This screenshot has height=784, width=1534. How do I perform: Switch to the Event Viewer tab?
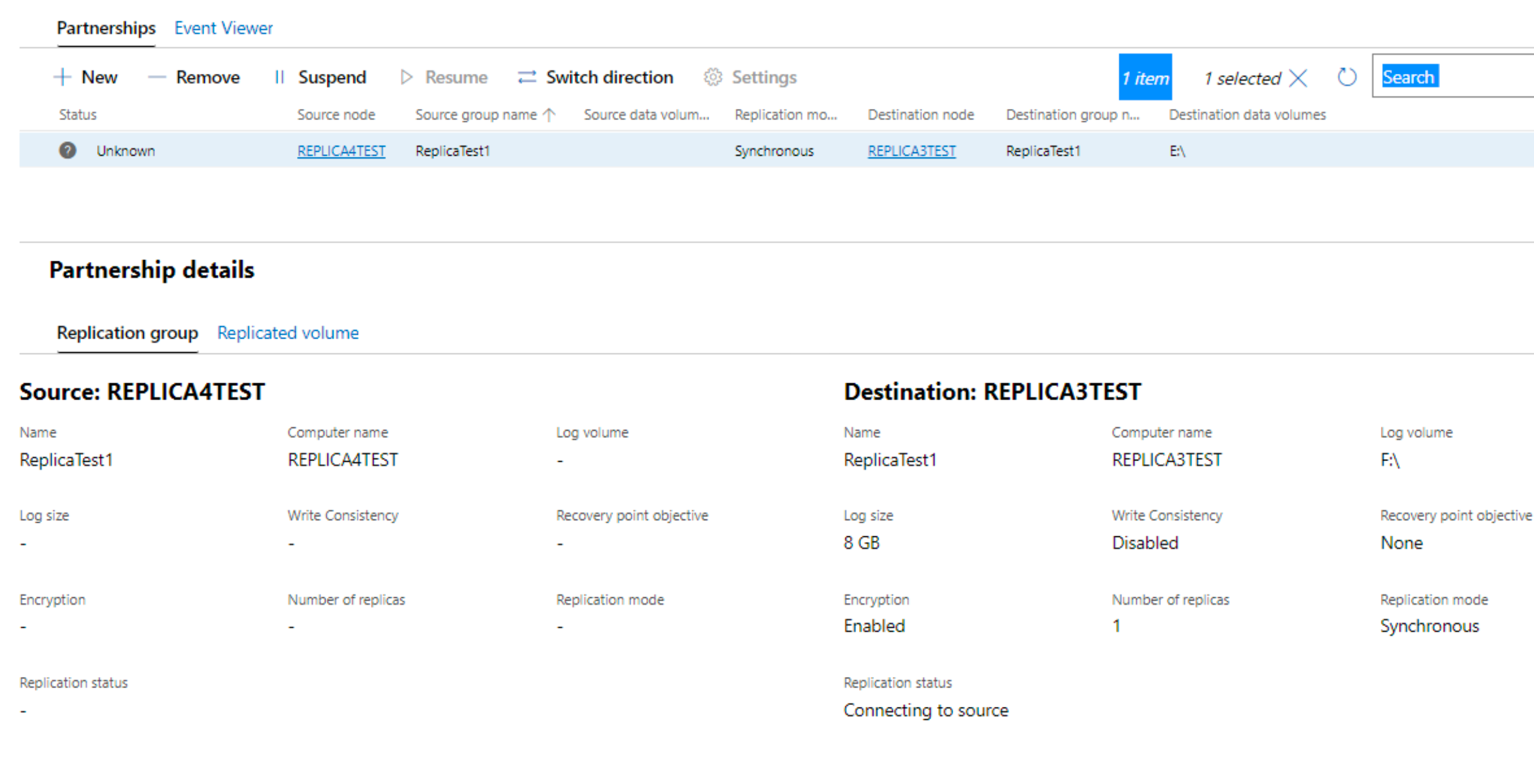pyautogui.click(x=224, y=28)
